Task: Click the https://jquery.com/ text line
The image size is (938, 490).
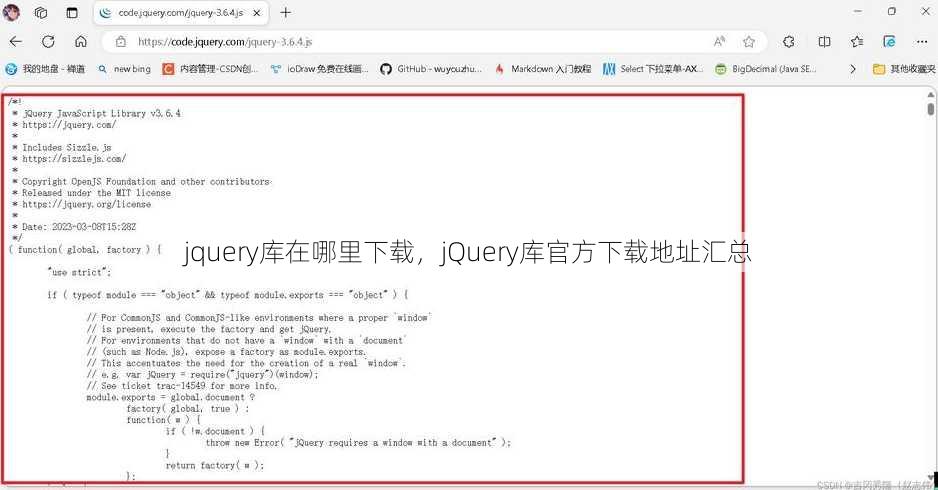Action: [x=69, y=124]
